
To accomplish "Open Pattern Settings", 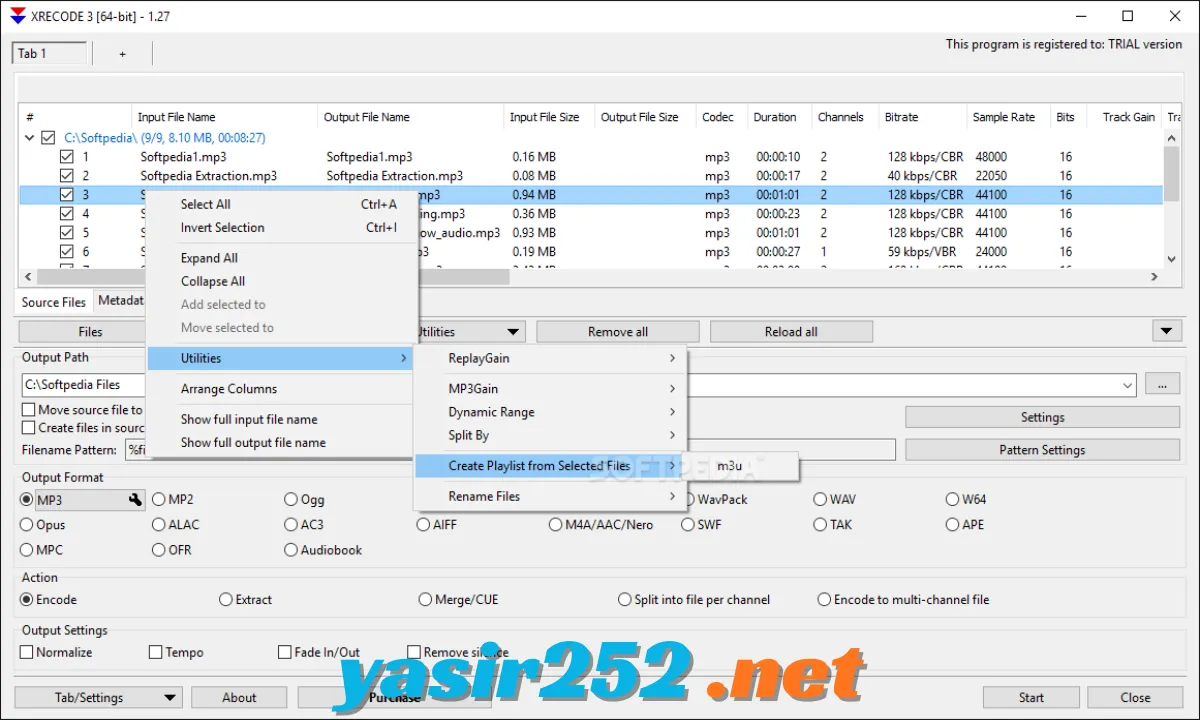I will click(1042, 450).
